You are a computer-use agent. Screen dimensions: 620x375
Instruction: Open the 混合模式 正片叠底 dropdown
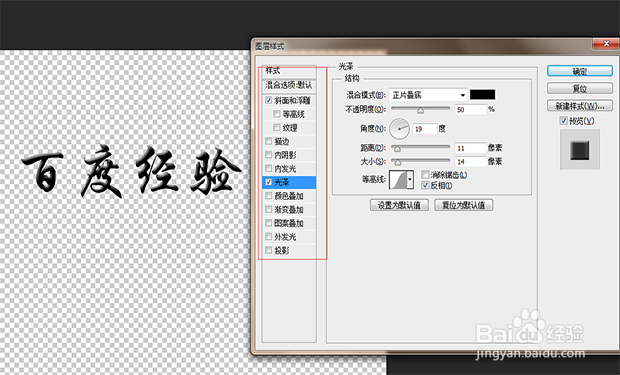[428, 95]
